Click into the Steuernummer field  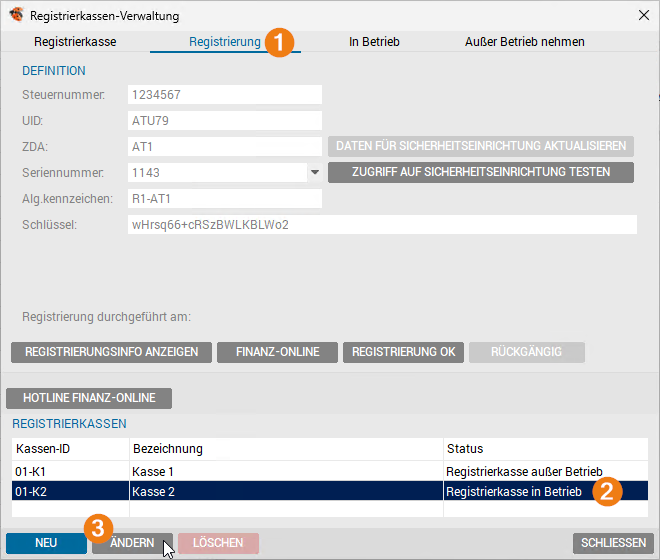pyautogui.click(x=225, y=95)
